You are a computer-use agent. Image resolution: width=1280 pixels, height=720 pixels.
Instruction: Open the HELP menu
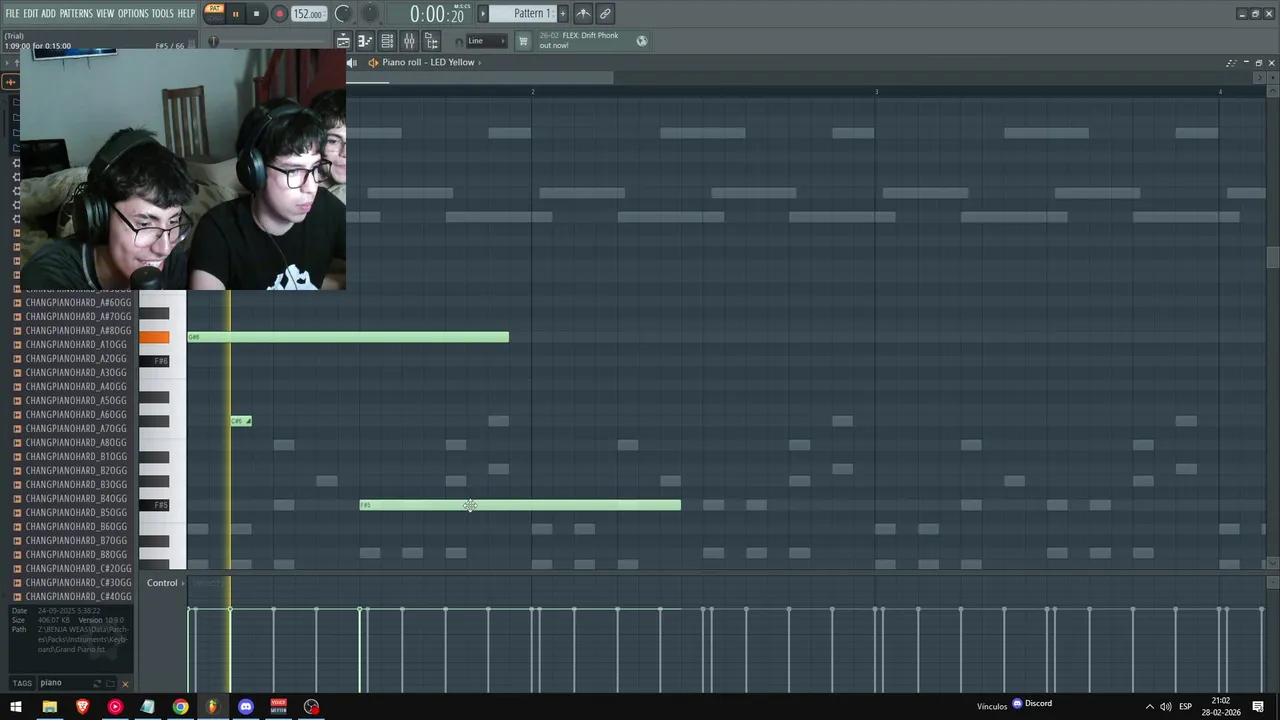[x=186, y=14]
